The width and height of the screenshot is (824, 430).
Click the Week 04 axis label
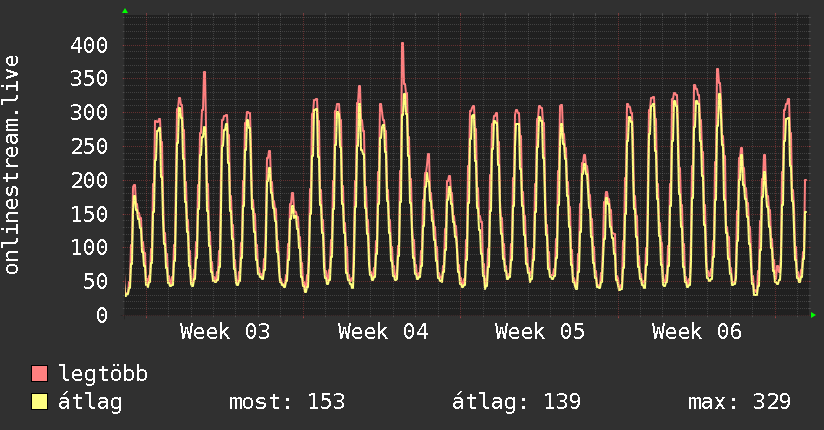tap(383, 332)
